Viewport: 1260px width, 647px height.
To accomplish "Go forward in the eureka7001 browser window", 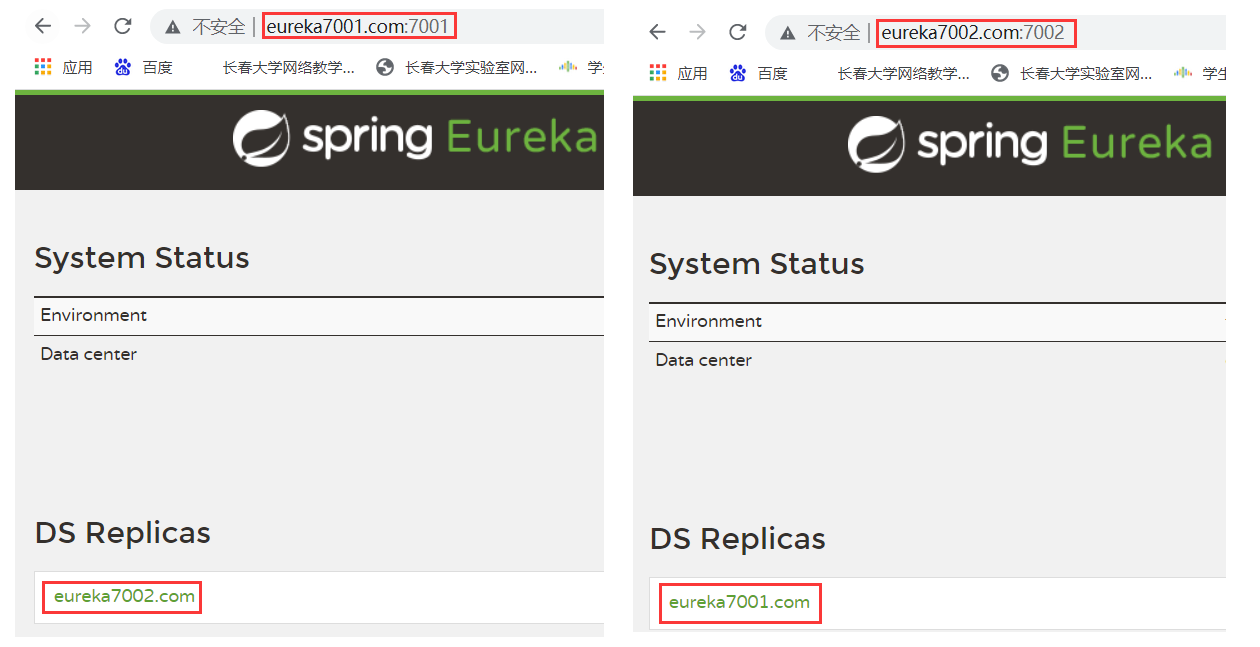I will pos(83,26).
